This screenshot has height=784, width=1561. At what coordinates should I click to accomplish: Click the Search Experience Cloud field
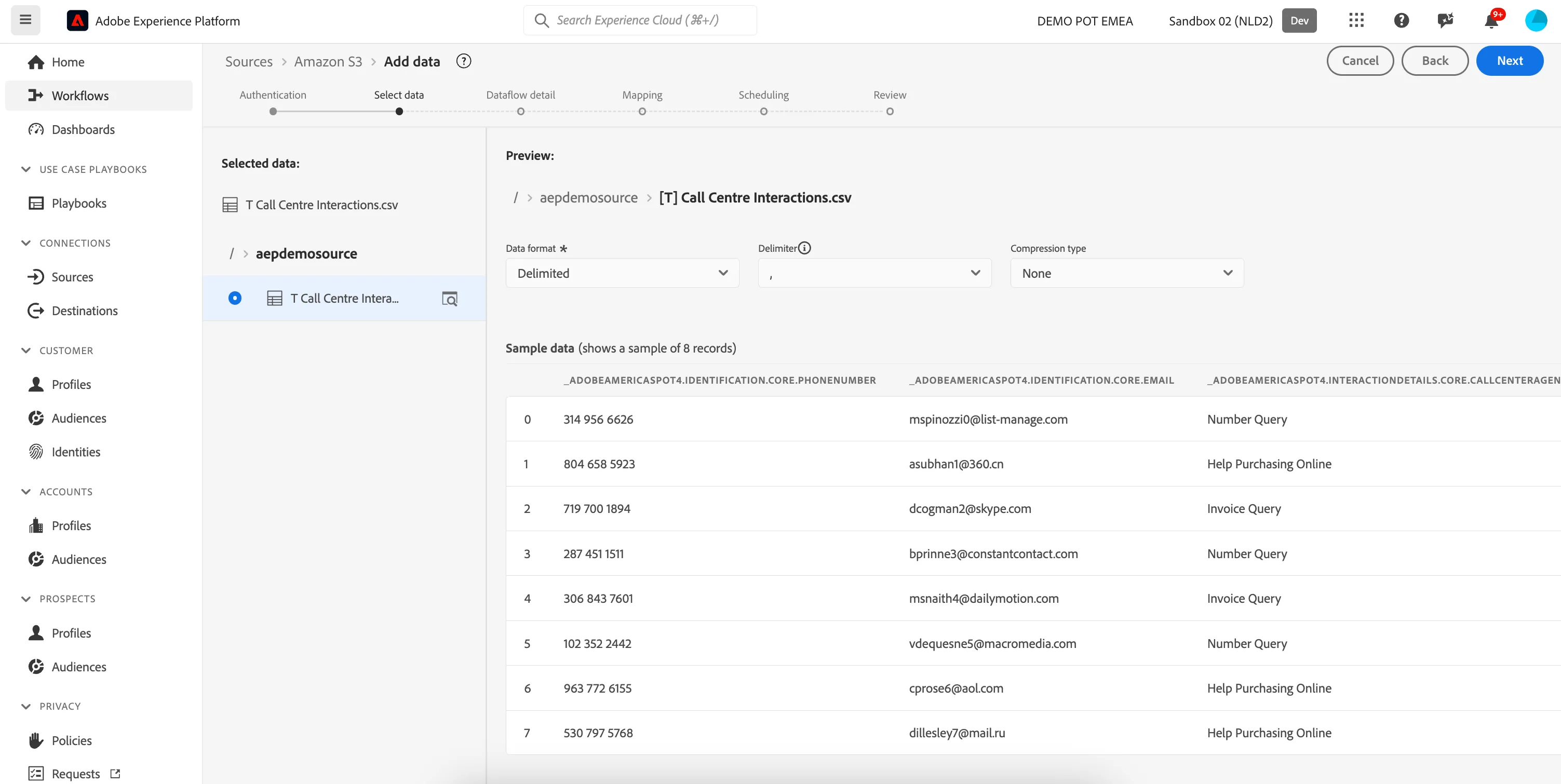coord(640,20)
